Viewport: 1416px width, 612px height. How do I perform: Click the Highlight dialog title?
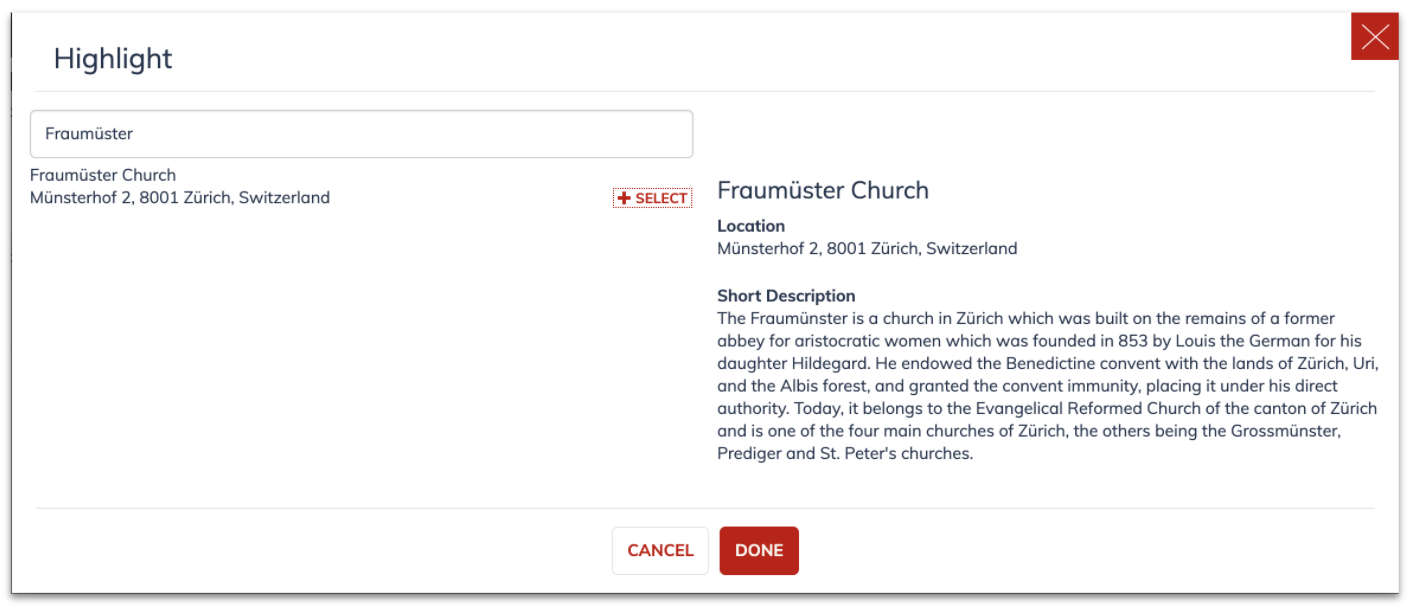113,59
